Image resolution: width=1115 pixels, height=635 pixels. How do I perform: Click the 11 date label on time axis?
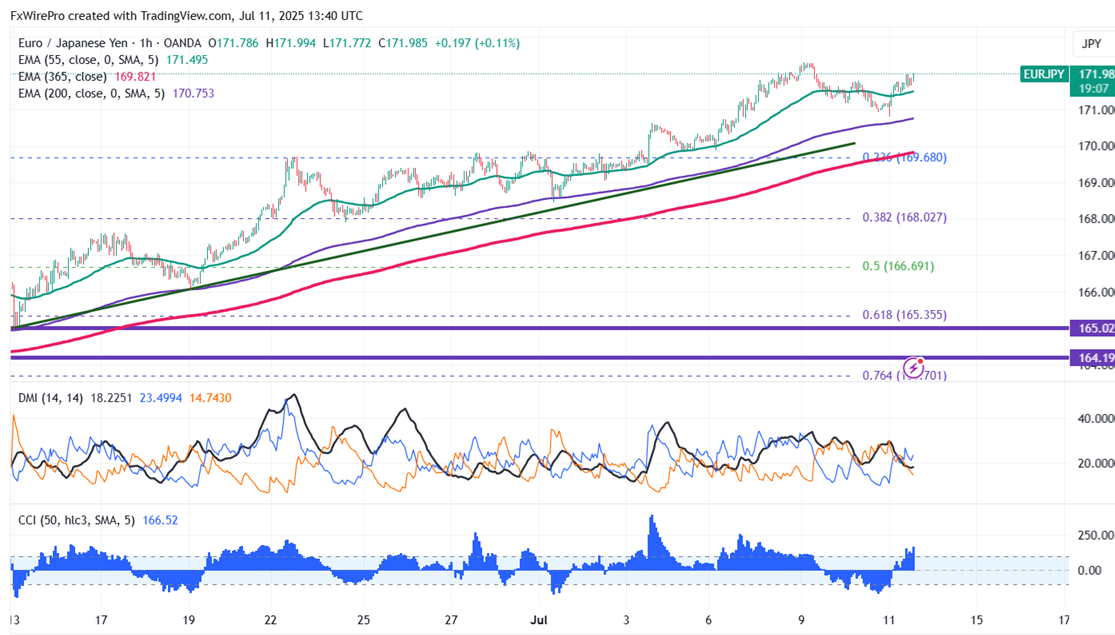coord(889,620)
